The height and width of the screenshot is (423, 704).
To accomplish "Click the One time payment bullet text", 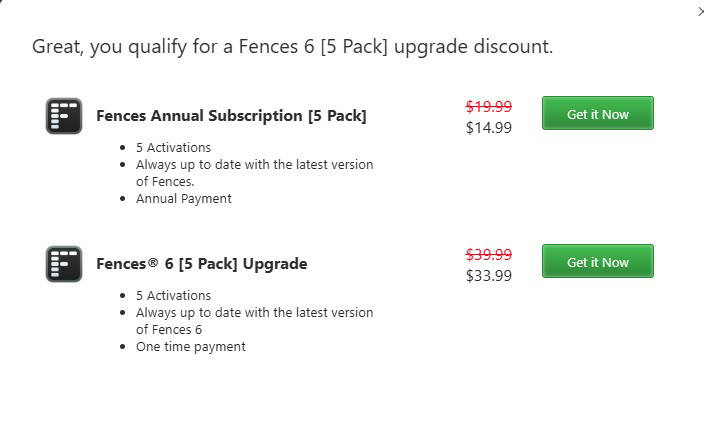I will click(x=190, y=346).
